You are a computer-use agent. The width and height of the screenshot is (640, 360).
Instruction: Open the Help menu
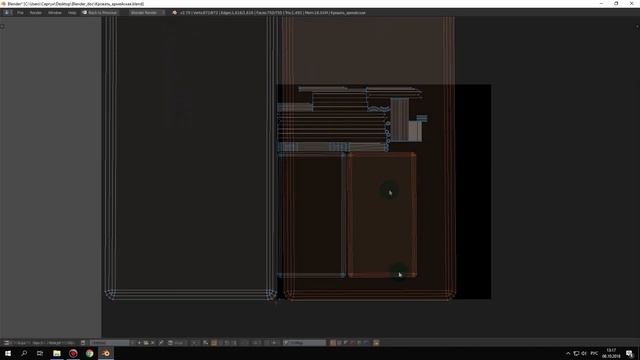72,13
